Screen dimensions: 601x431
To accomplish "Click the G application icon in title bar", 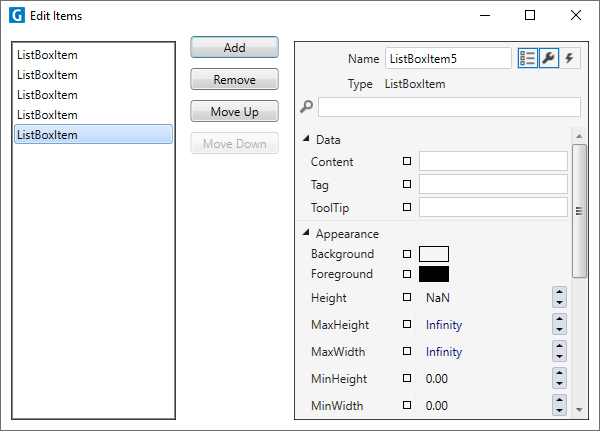I will click(17, 16).
